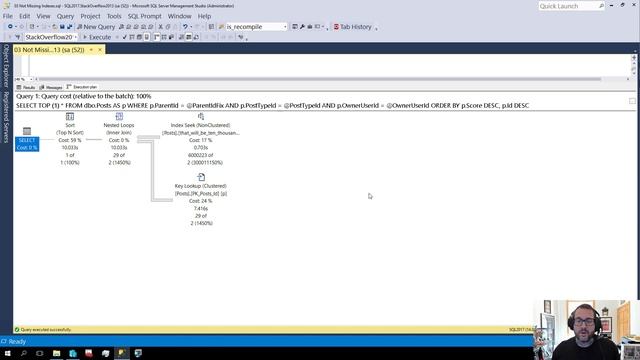
Task: Open the Object Explorer side panel
Action: coord(6,66)
